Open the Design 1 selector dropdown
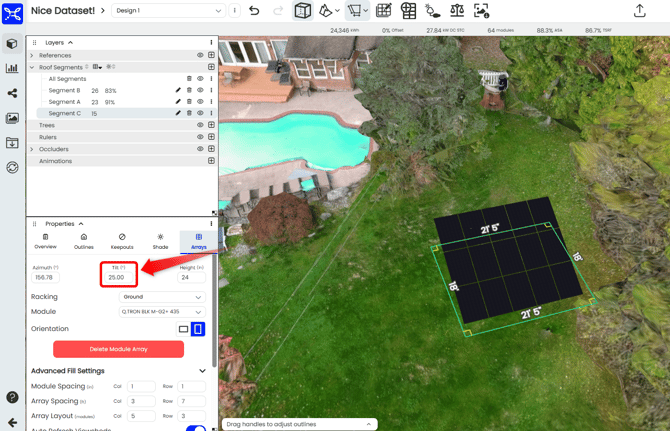 pyautogui.click(x=167, y=11)
